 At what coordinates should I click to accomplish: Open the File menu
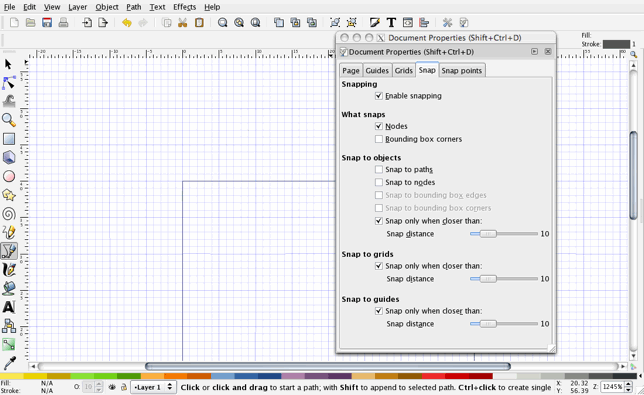[x=9, y=7]
